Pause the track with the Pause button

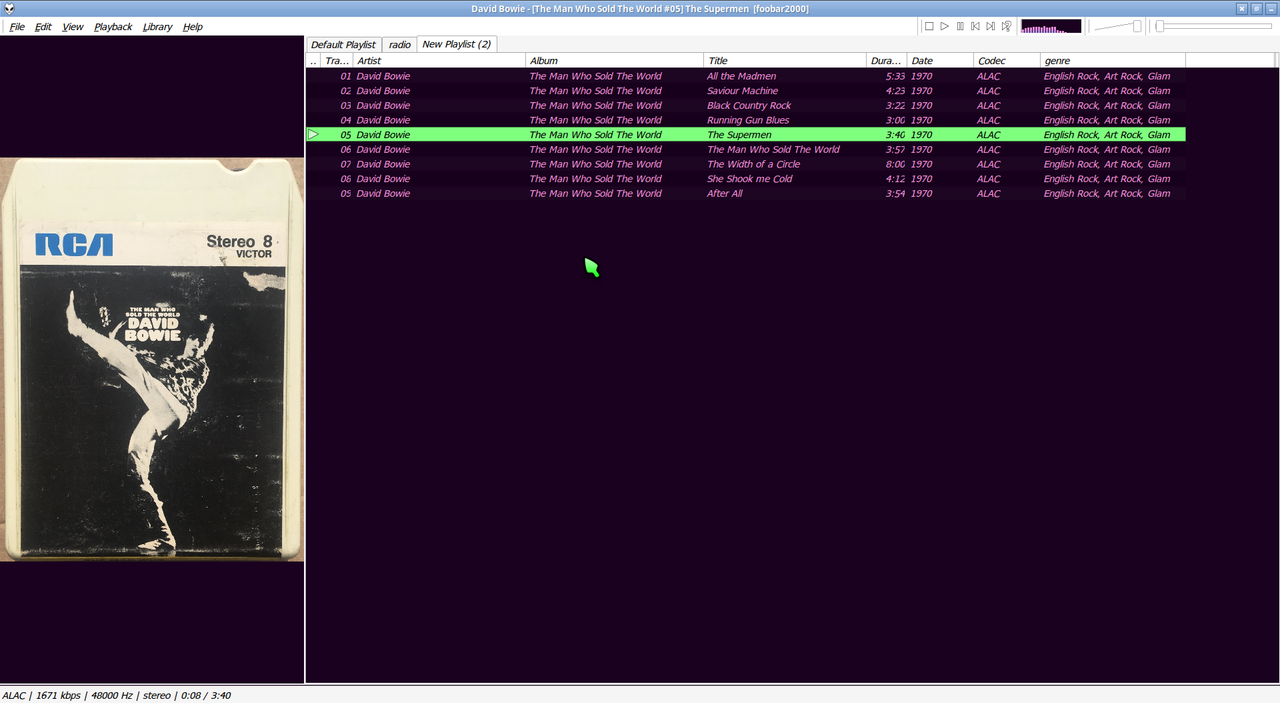[x=960, y=26]
